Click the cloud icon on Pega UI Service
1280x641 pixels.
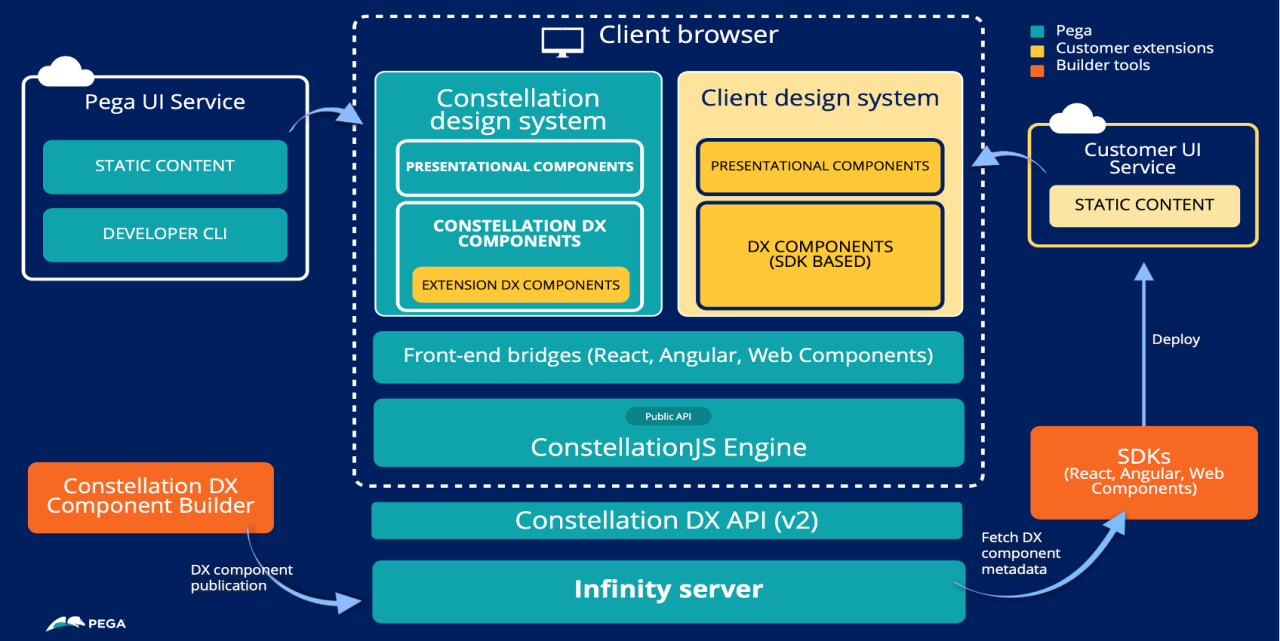point(67,73)
